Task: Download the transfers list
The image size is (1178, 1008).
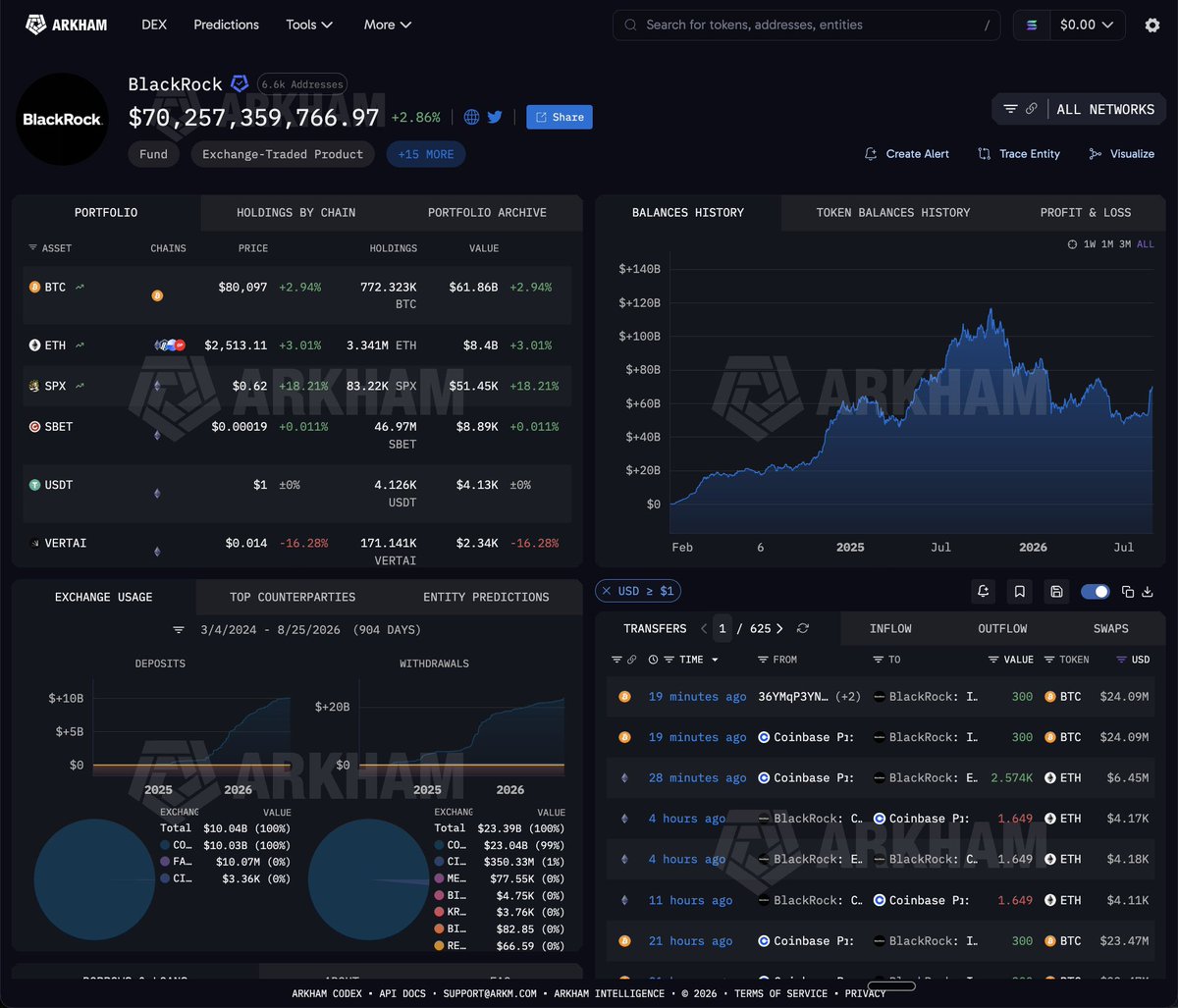Action: click(x=1147, y=592)
